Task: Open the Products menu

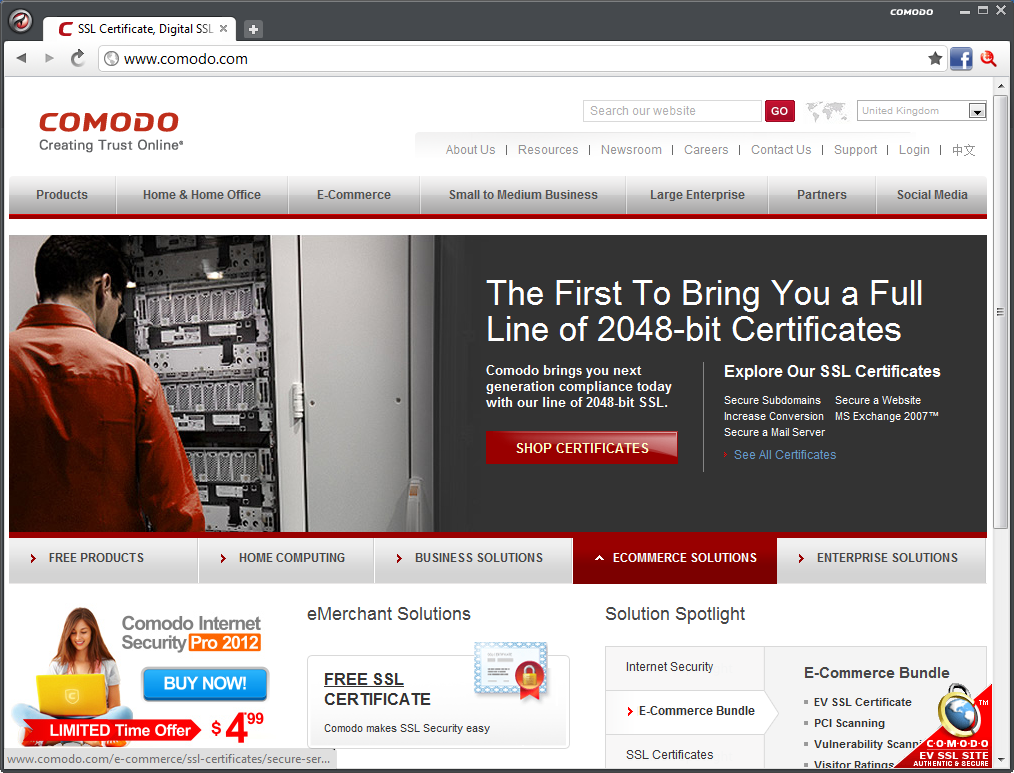Action: tap(62, 195)
